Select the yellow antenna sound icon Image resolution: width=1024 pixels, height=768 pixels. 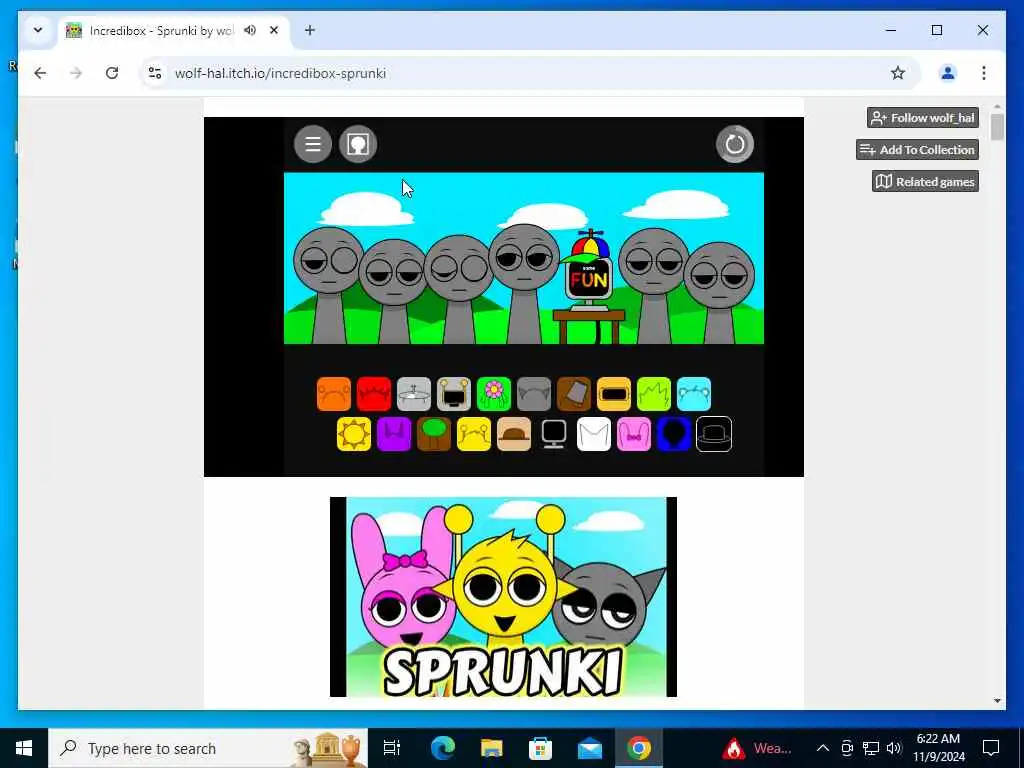tap(473, 434)
